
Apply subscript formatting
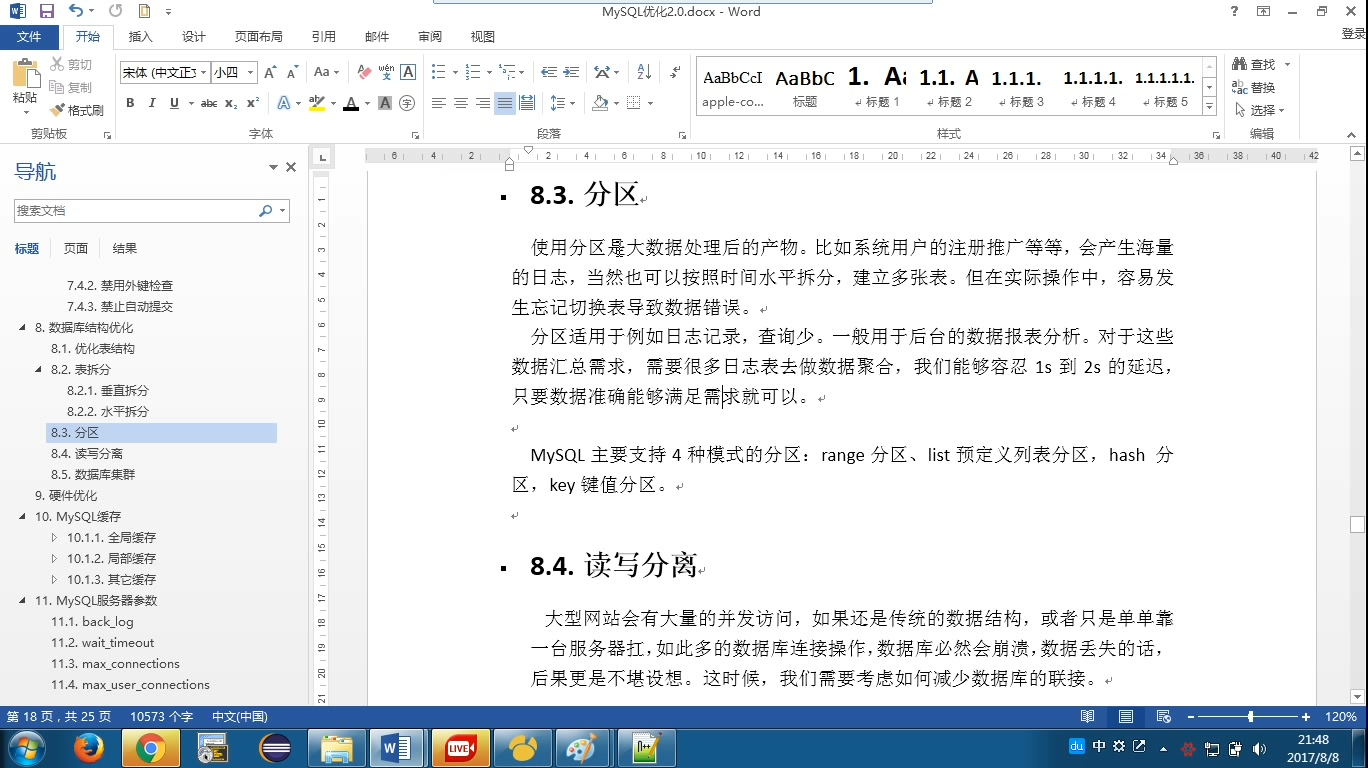[231, 103]
